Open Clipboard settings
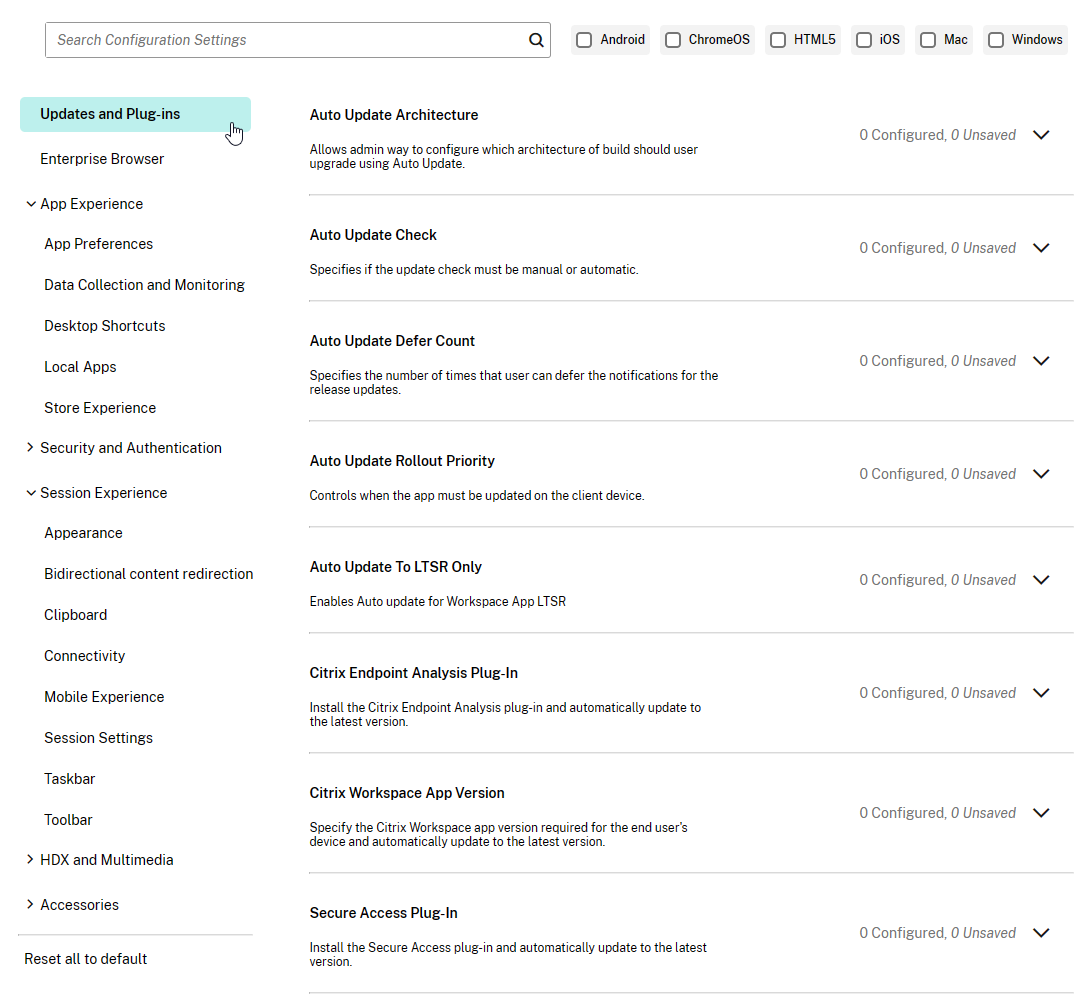1081x999 pixels. pyautogui.click(x=76, y=615)
